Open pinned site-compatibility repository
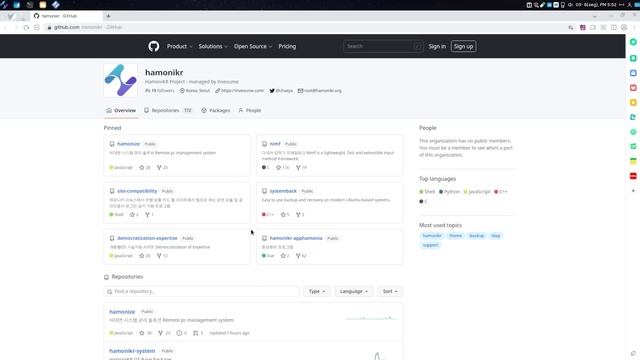Image resolution: width=640 pixels, height=360 pixels. click(x=137, y=191)
